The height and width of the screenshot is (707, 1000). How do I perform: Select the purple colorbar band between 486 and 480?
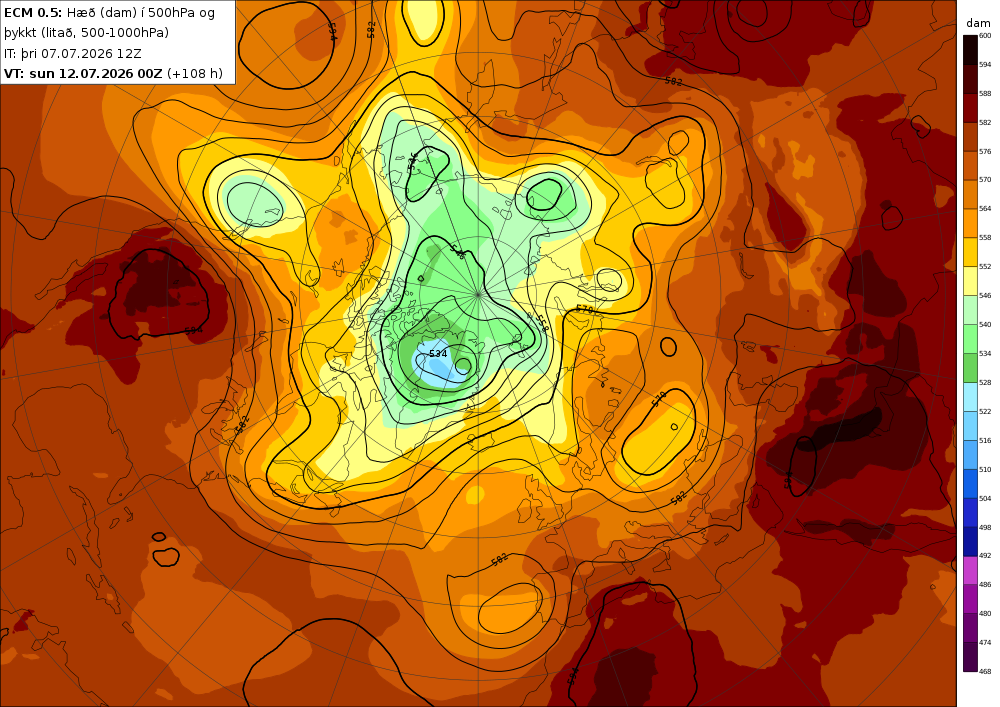[x=970, y=599]
